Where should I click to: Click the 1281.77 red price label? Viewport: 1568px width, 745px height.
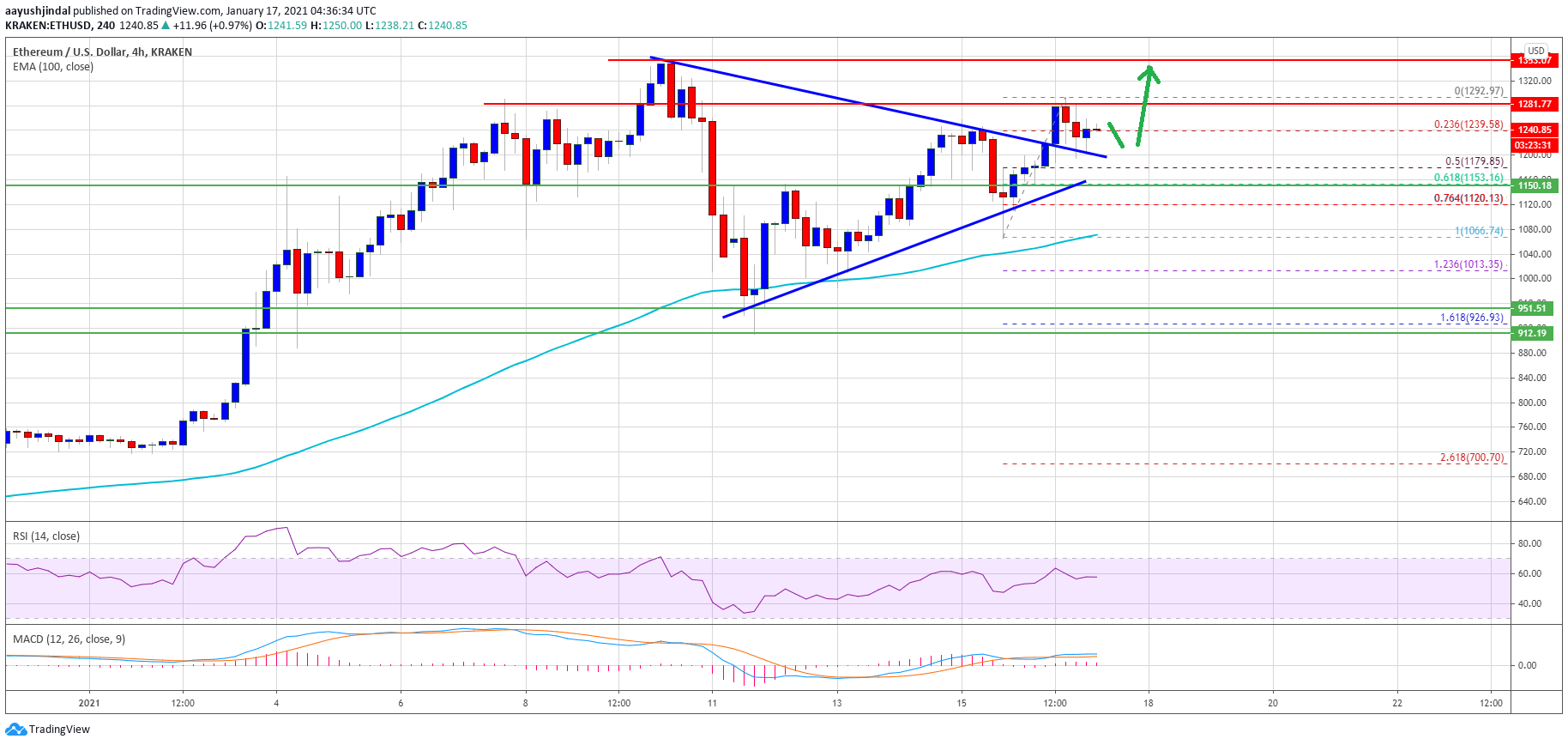[x=1535, y=104]
